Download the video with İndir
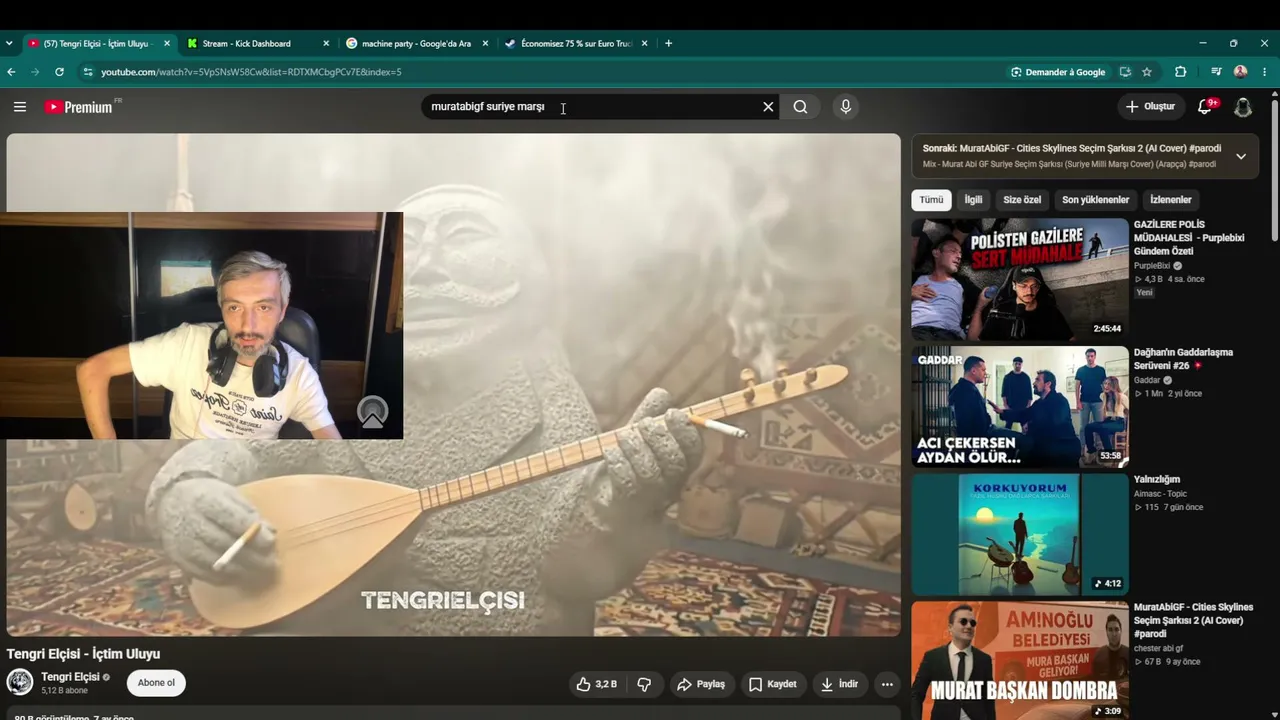Screen dimensions: 1280x720 pyautogui.click(x=839, y=684)
